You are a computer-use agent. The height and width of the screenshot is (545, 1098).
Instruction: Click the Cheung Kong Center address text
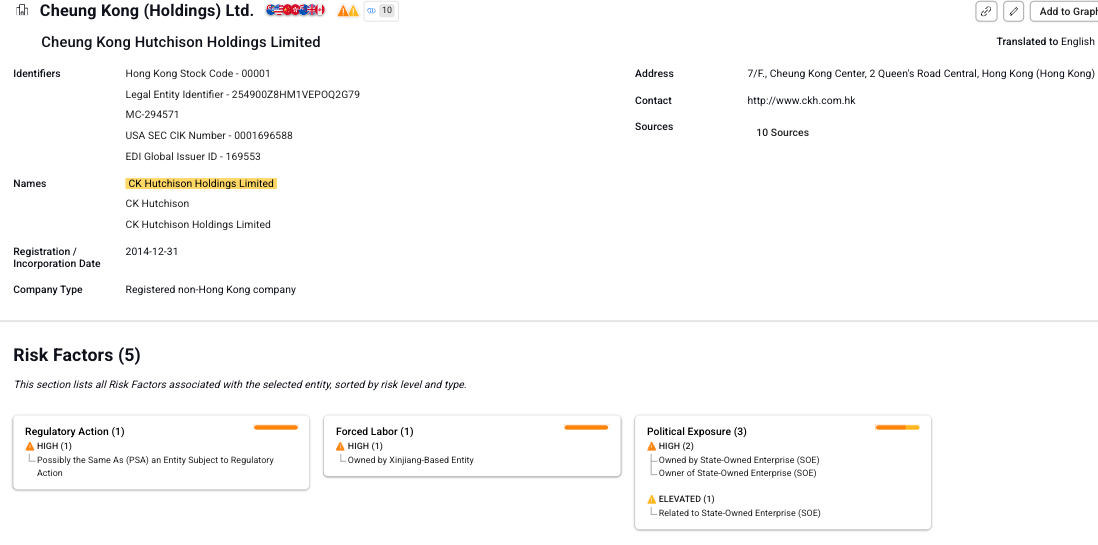click(x=921, y=74)
